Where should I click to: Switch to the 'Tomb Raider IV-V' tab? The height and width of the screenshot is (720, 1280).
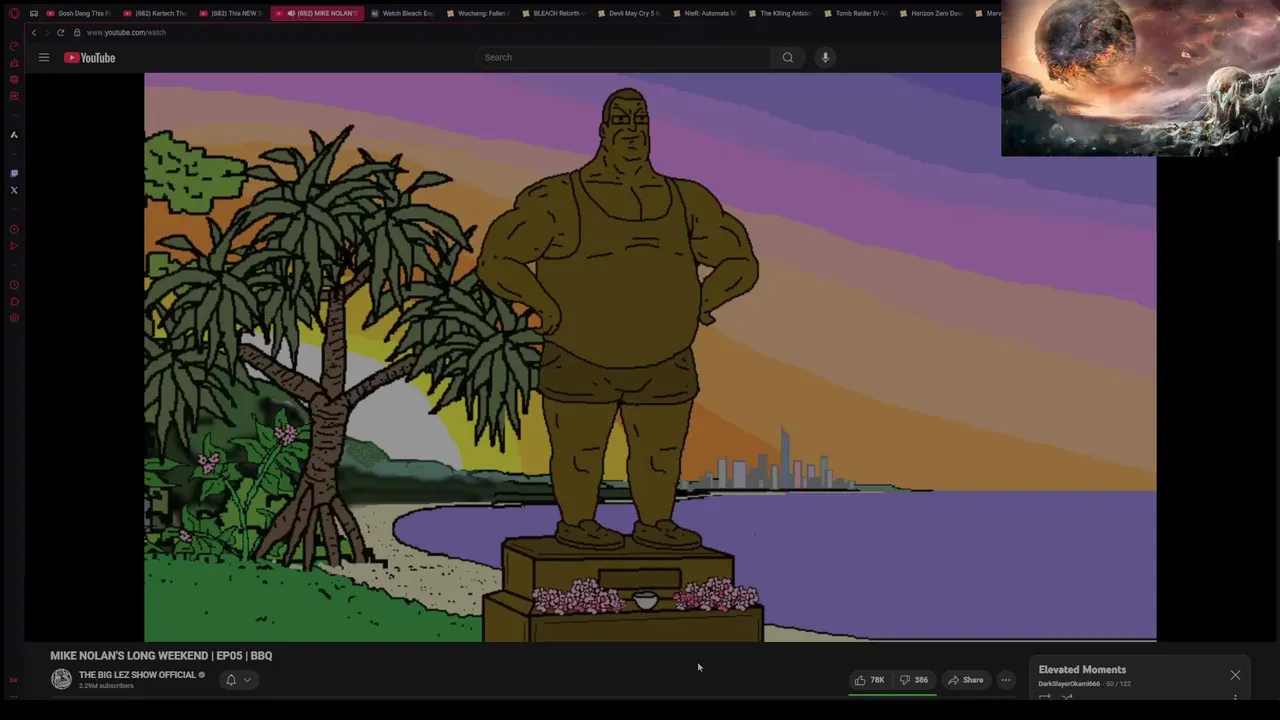pyautogui.click(x=856, y=13)
